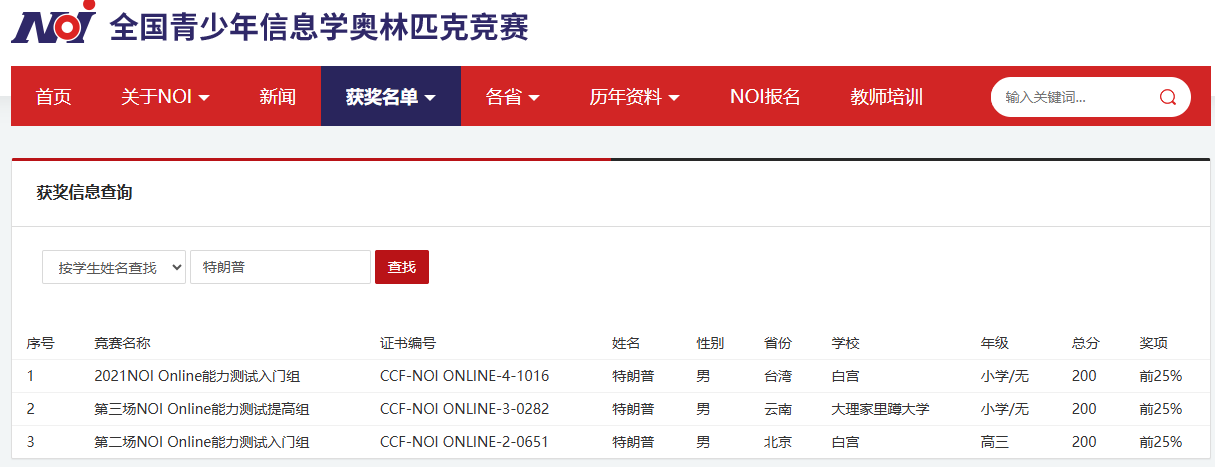Select 第三场NOI Online能力测试提高组 cell
The image size is (1215, 467).
202,409
